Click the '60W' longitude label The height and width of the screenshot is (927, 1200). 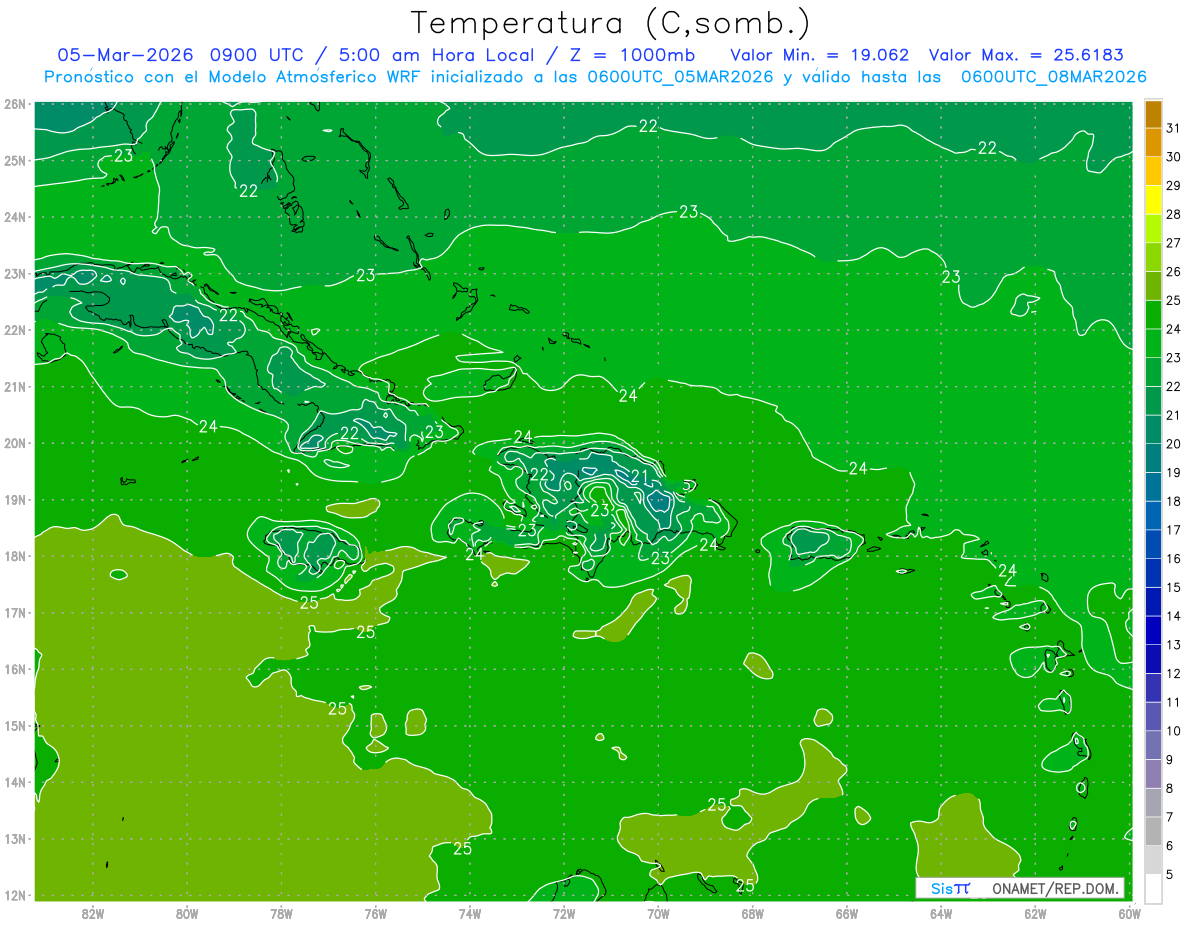(1130, 913)
